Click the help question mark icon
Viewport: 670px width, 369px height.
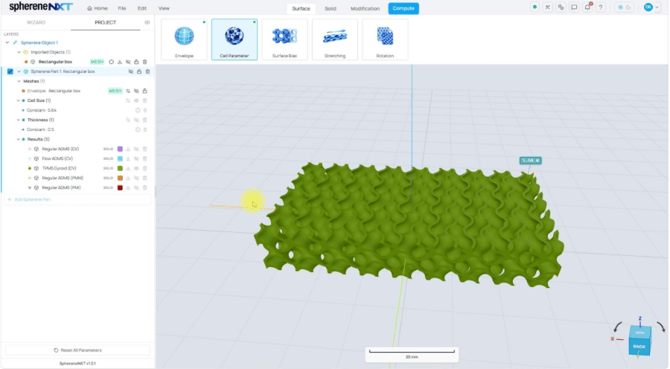click(x=601, y=7)
